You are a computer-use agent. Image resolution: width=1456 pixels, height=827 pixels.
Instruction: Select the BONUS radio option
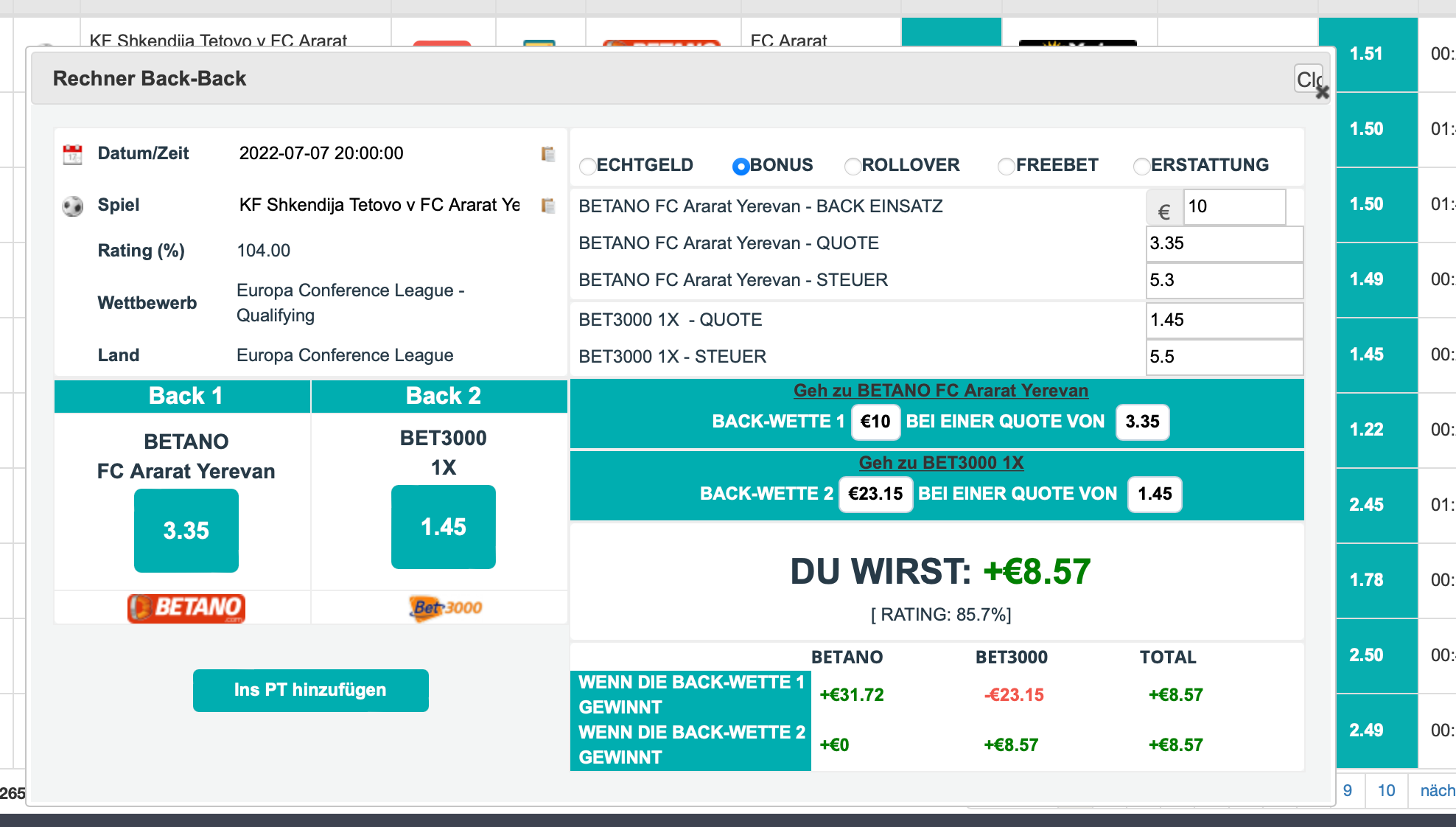point(741,166)
